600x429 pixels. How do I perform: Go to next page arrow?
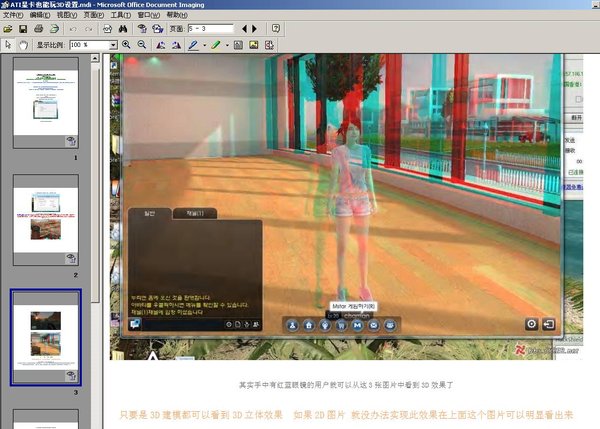pos(254,29)
